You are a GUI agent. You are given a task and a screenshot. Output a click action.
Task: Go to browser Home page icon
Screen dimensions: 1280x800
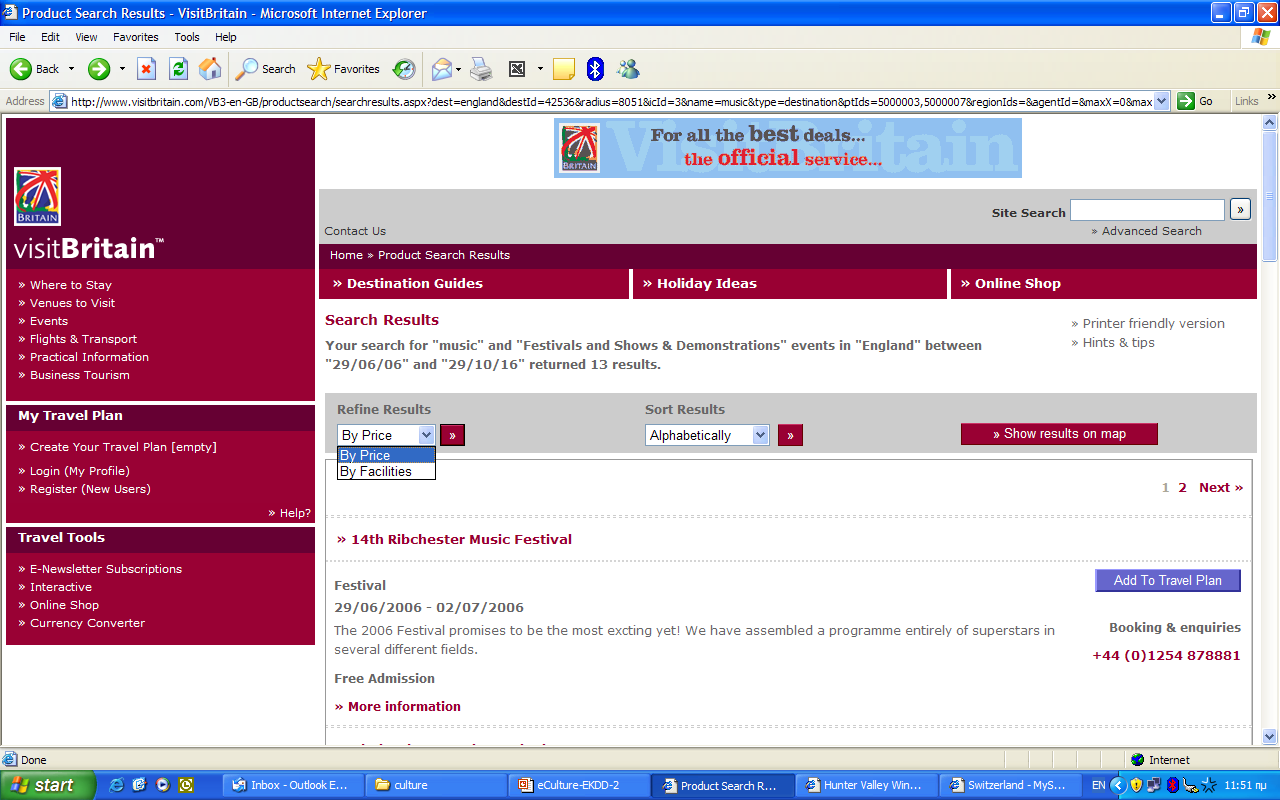click(x=210, y=69)
